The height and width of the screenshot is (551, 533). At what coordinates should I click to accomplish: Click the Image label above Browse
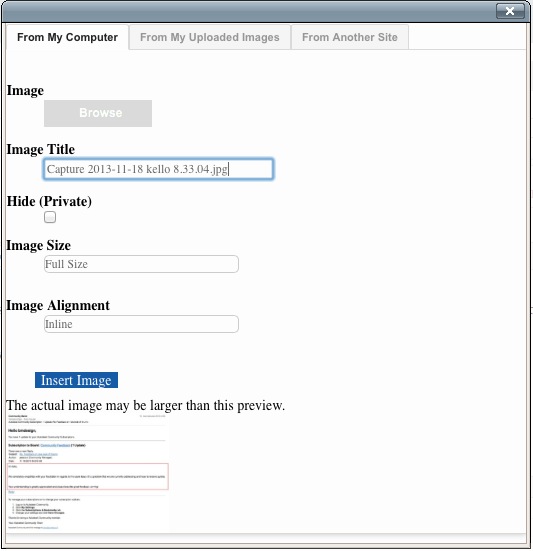coord(25,91)
